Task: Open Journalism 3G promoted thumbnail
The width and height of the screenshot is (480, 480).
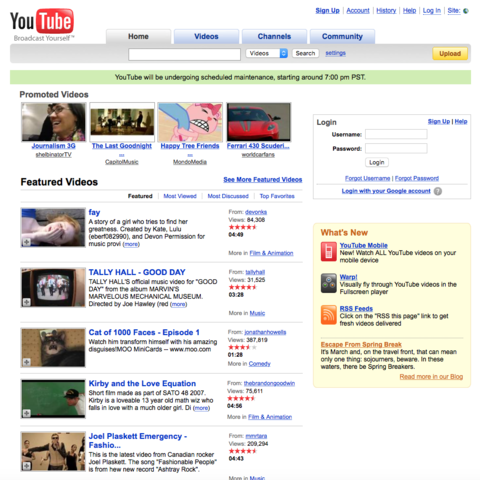Action: pos(54,122)
